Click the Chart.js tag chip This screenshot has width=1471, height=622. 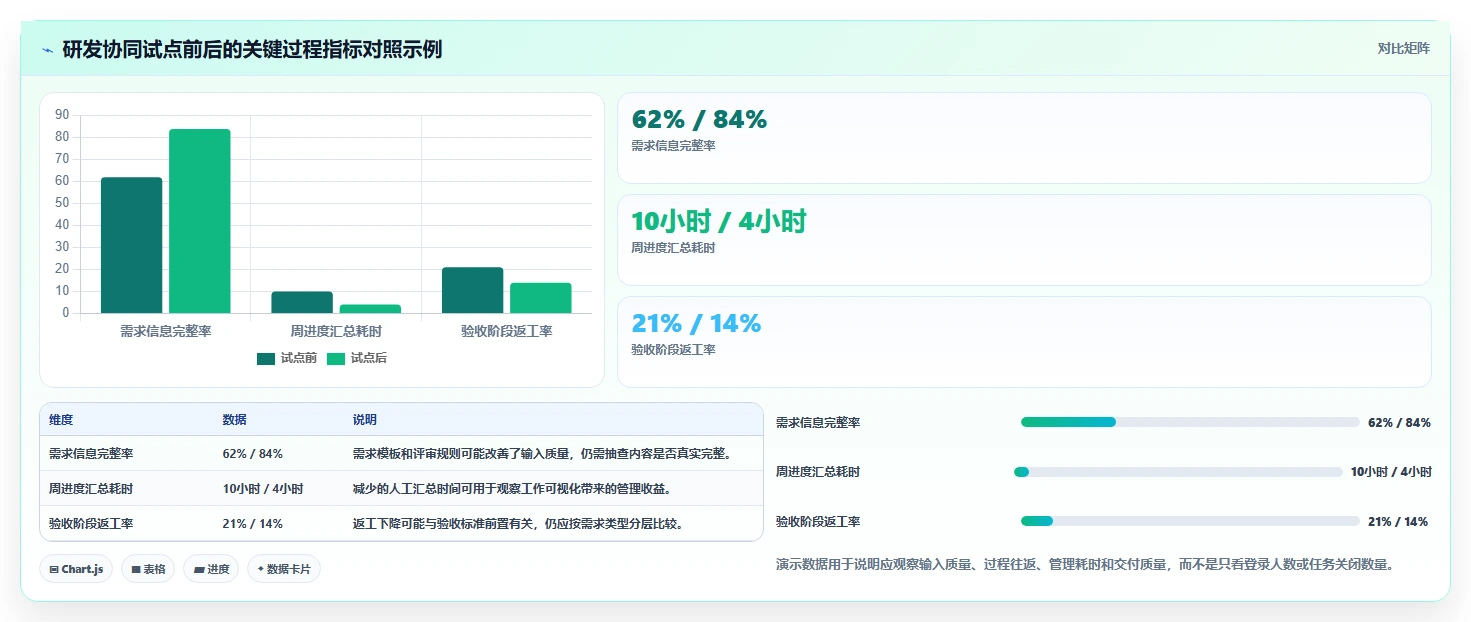point(77,569)
